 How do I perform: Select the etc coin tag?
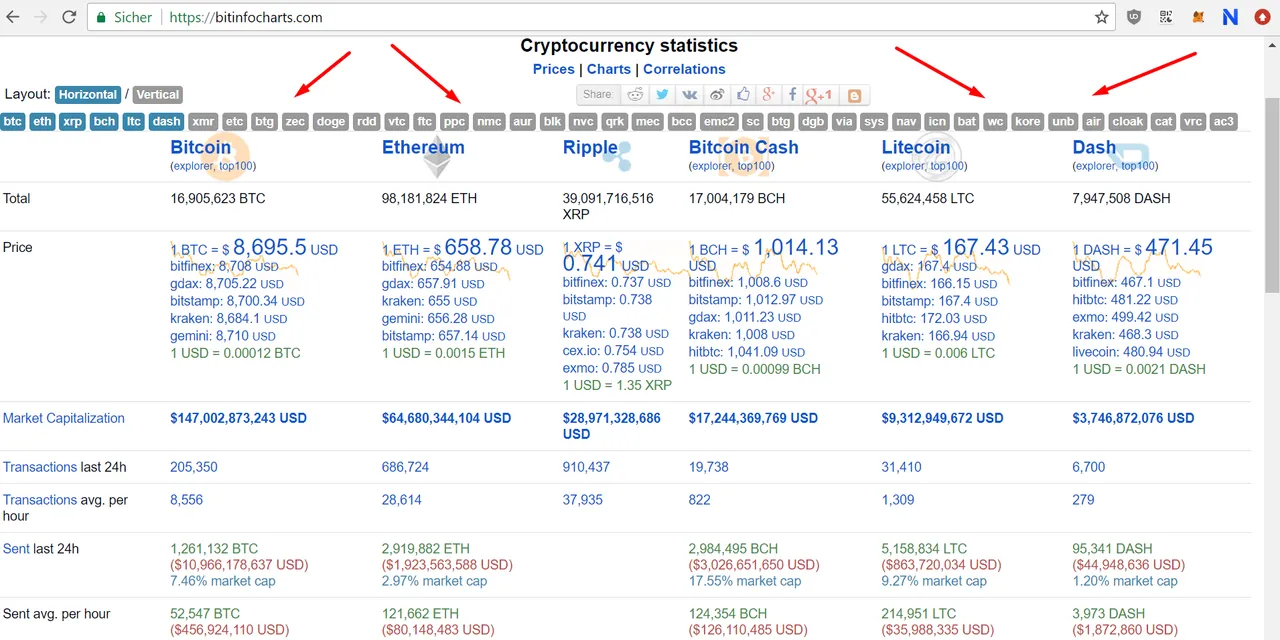pos(235,122)
